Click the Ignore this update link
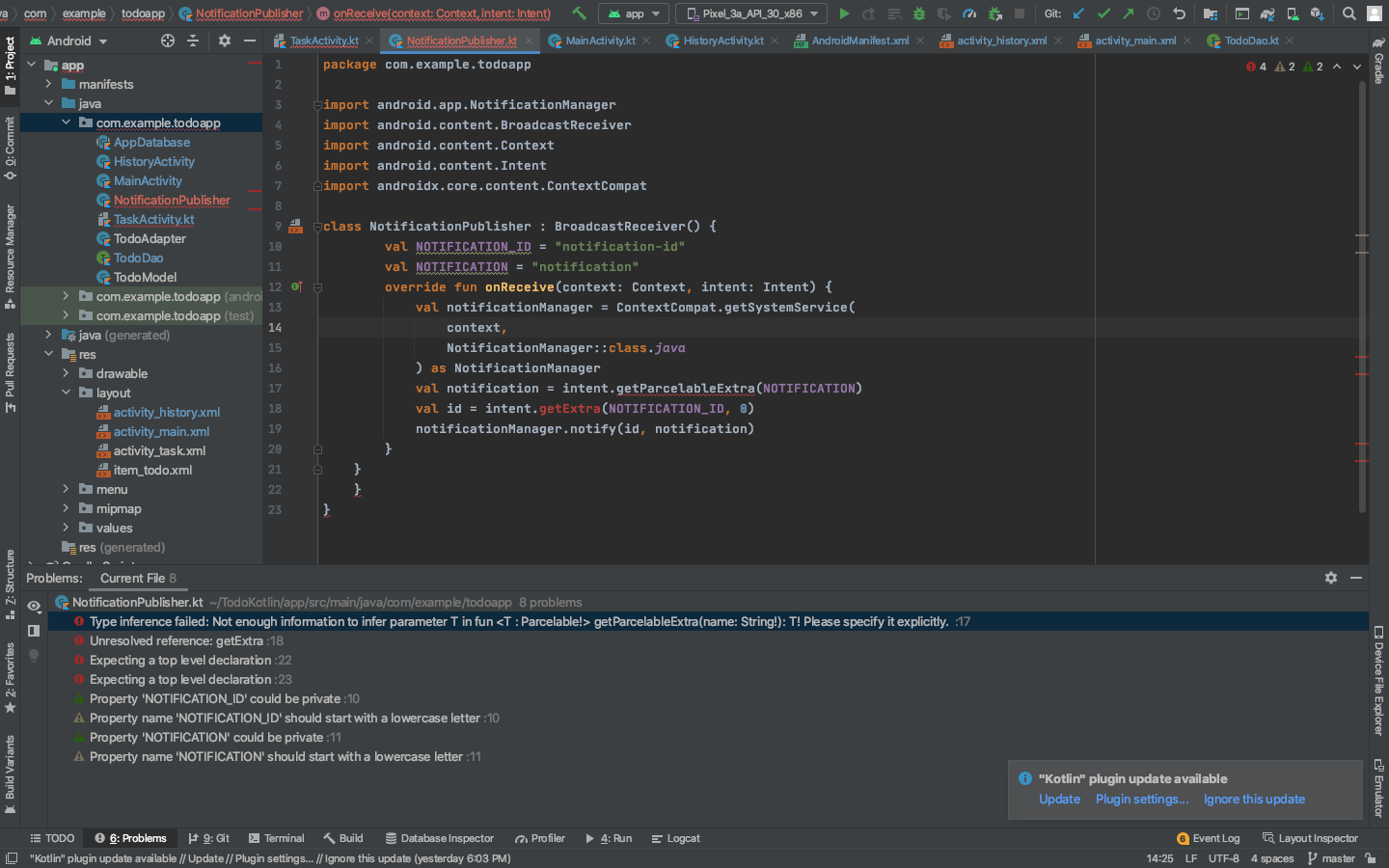Viewport: 1389px width, 868px height. click(x=1254, y=799)
